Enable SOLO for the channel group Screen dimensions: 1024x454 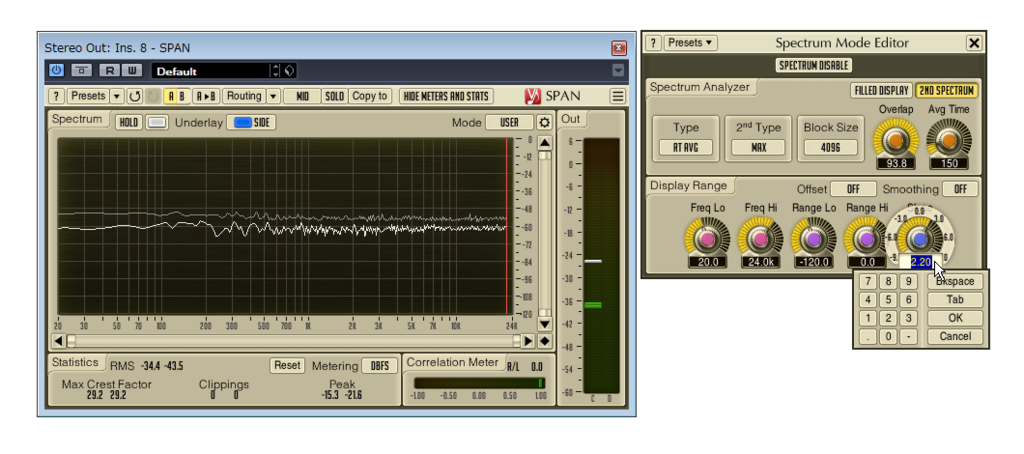tap(334, 96)
